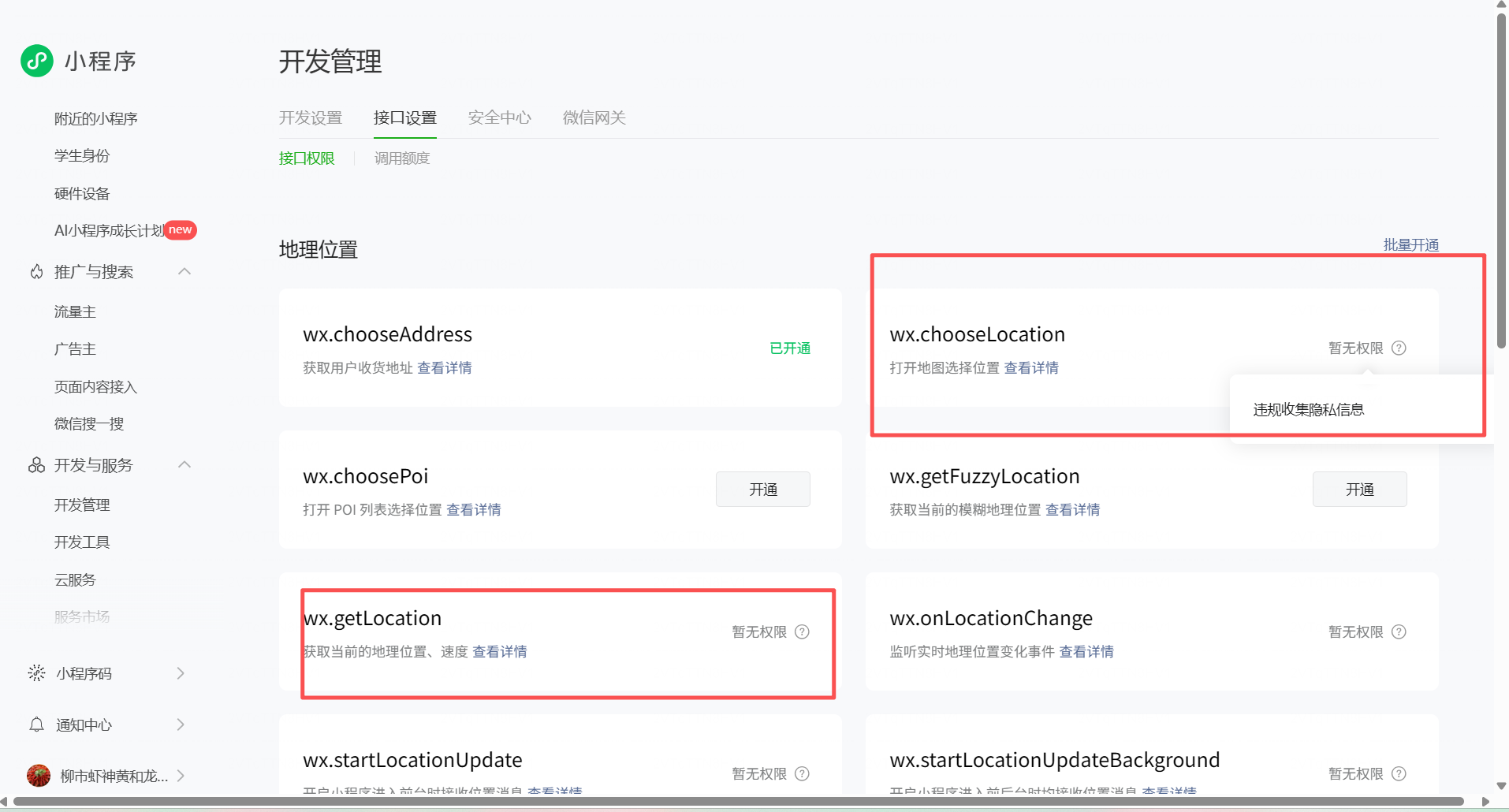Open the 安全中心 tab
The width and height of the screenshot is (1509, 812).
[x=500, y=117]
